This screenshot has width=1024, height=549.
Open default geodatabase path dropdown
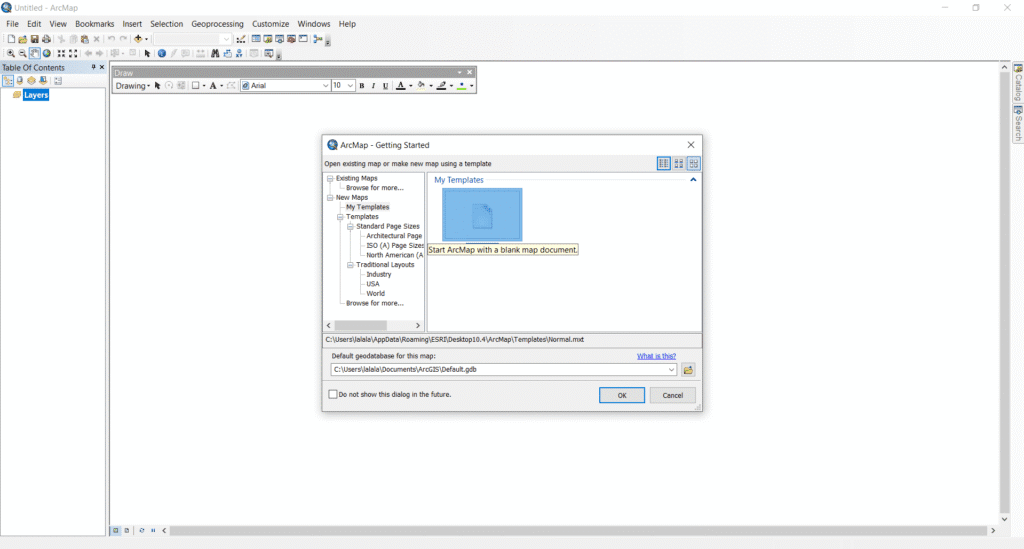click(x=671, y=370)
